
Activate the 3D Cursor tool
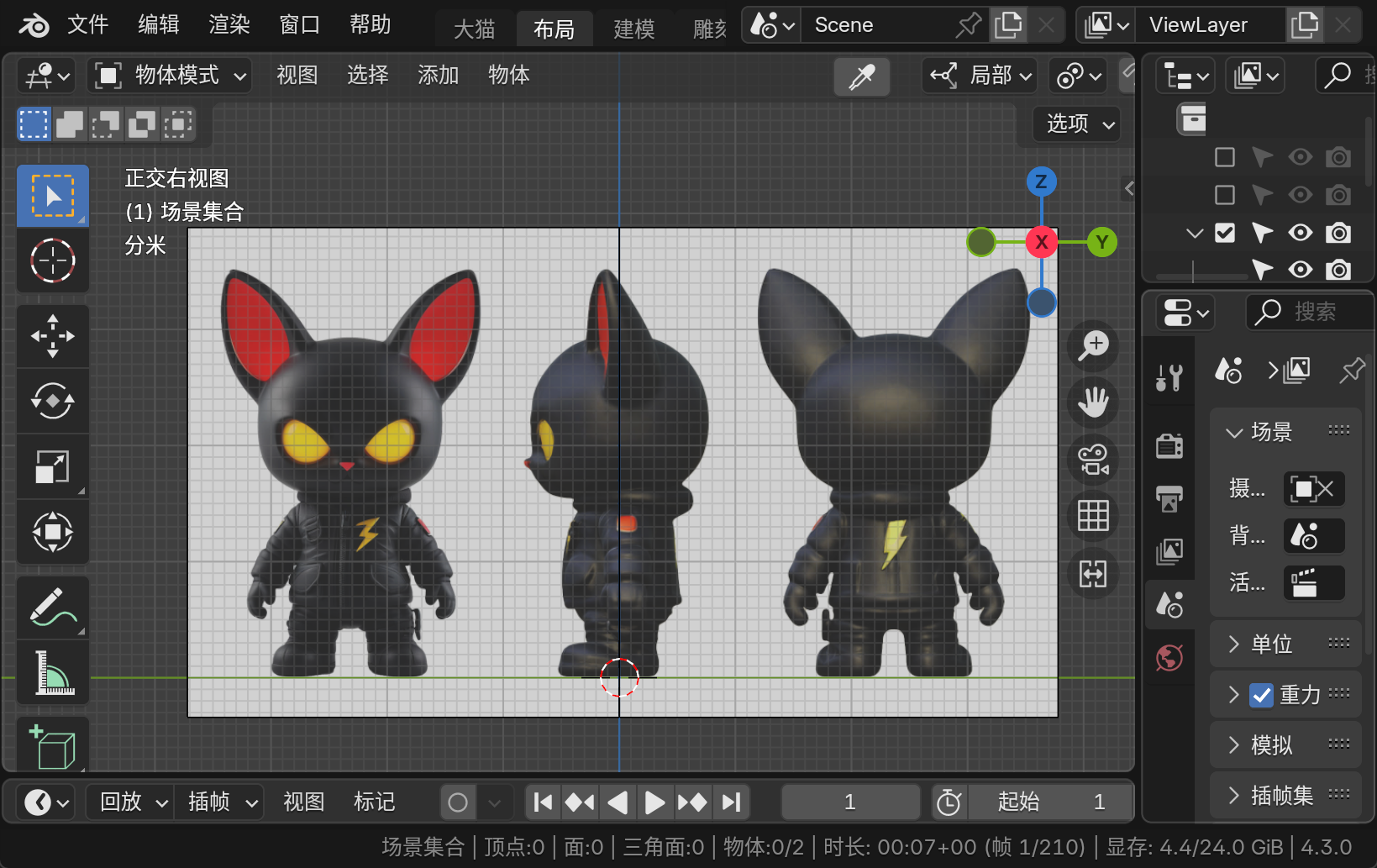tap(53, 260)
